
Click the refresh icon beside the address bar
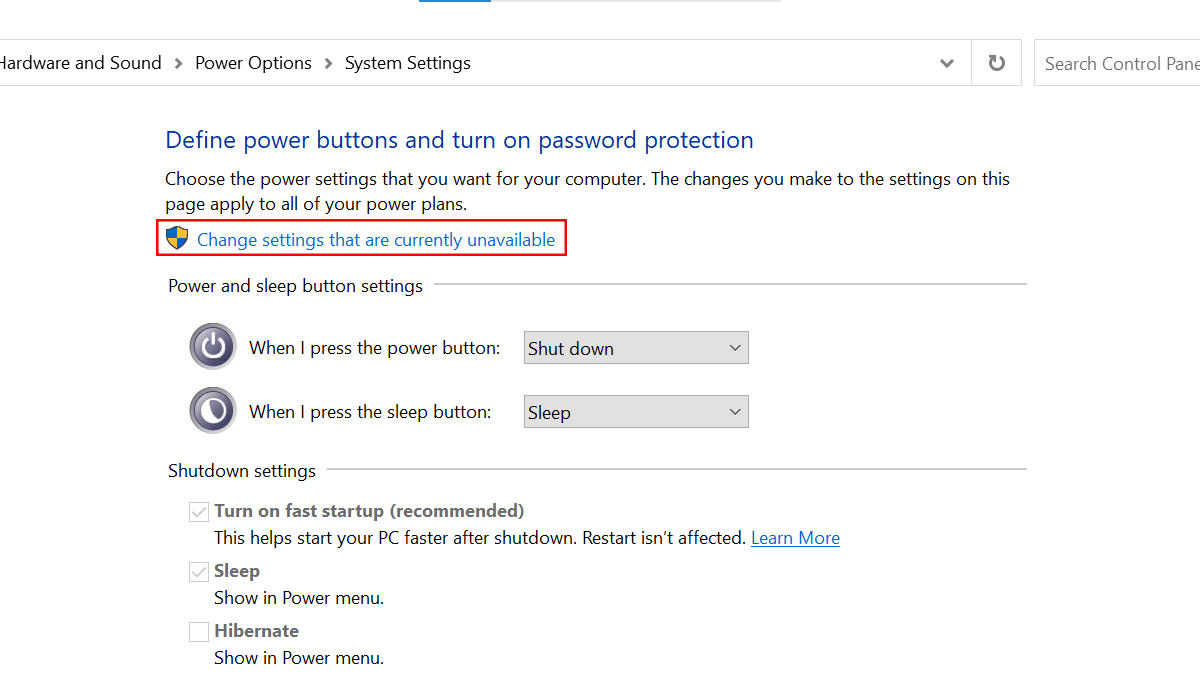(x=996, y=62)
